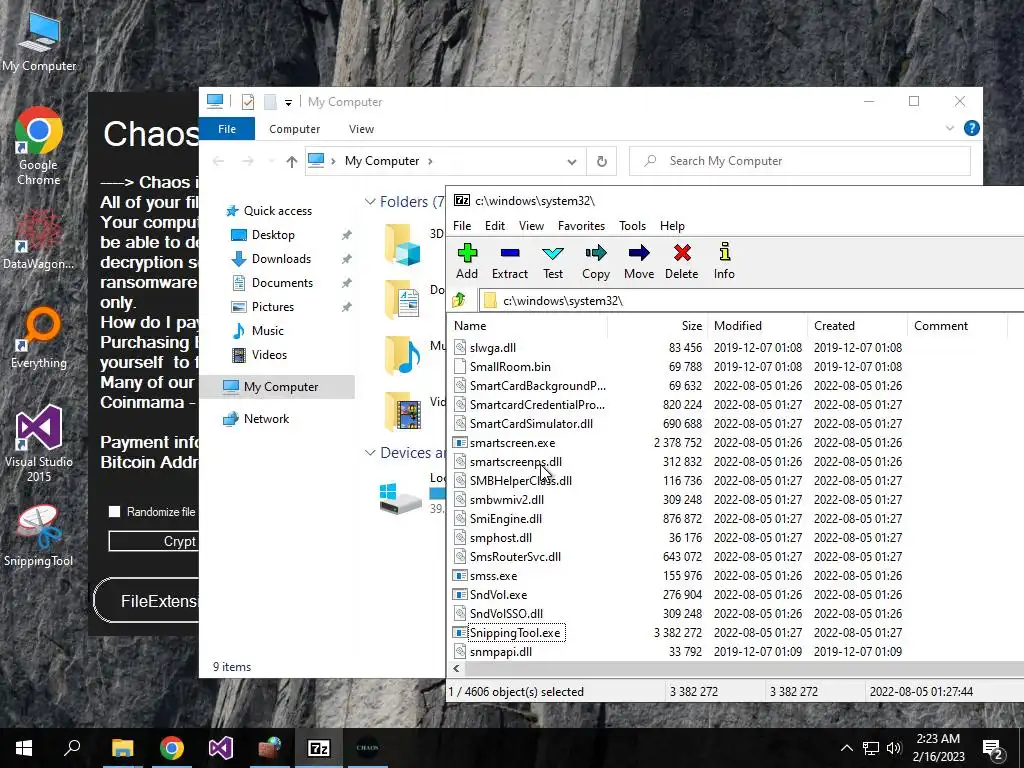Open the 7-Zip View menu
Screen dimensions: 1024x768
(x=531, y=225)
